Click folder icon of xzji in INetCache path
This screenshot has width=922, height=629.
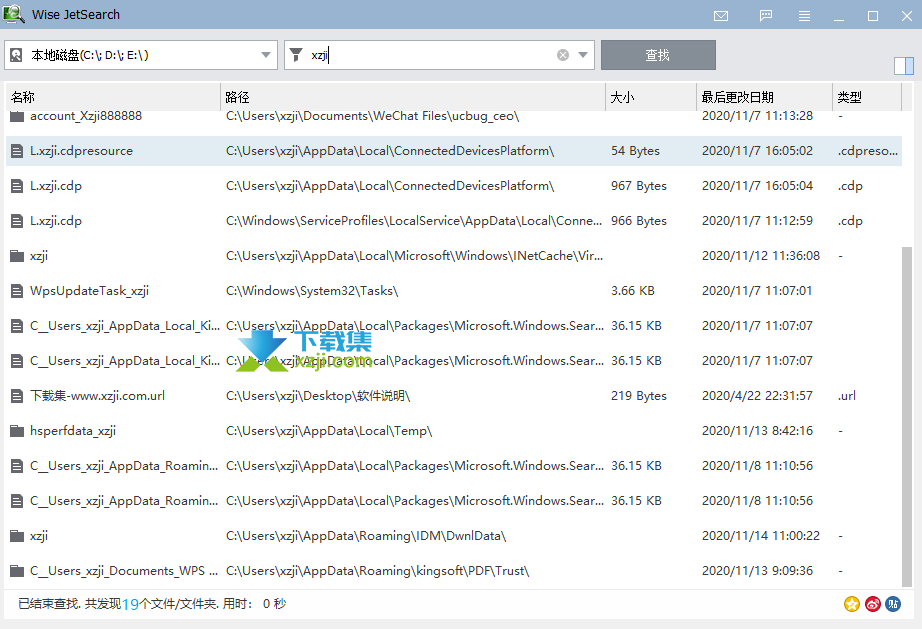pos(17,256)
